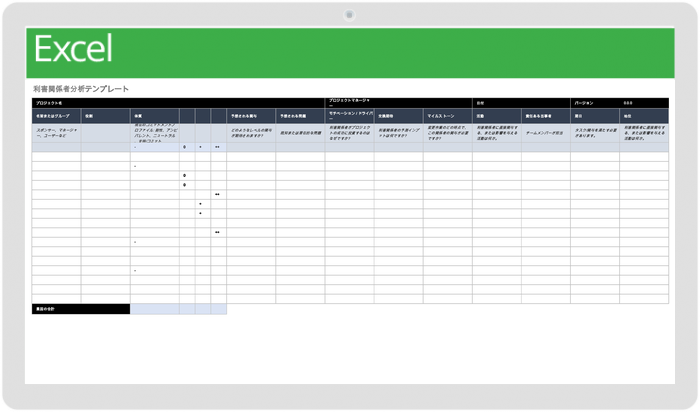Viewport: 700px width, 412px height.
Task: Click the スポンサー、マネージャー example text cell
Action: point(56,133)
